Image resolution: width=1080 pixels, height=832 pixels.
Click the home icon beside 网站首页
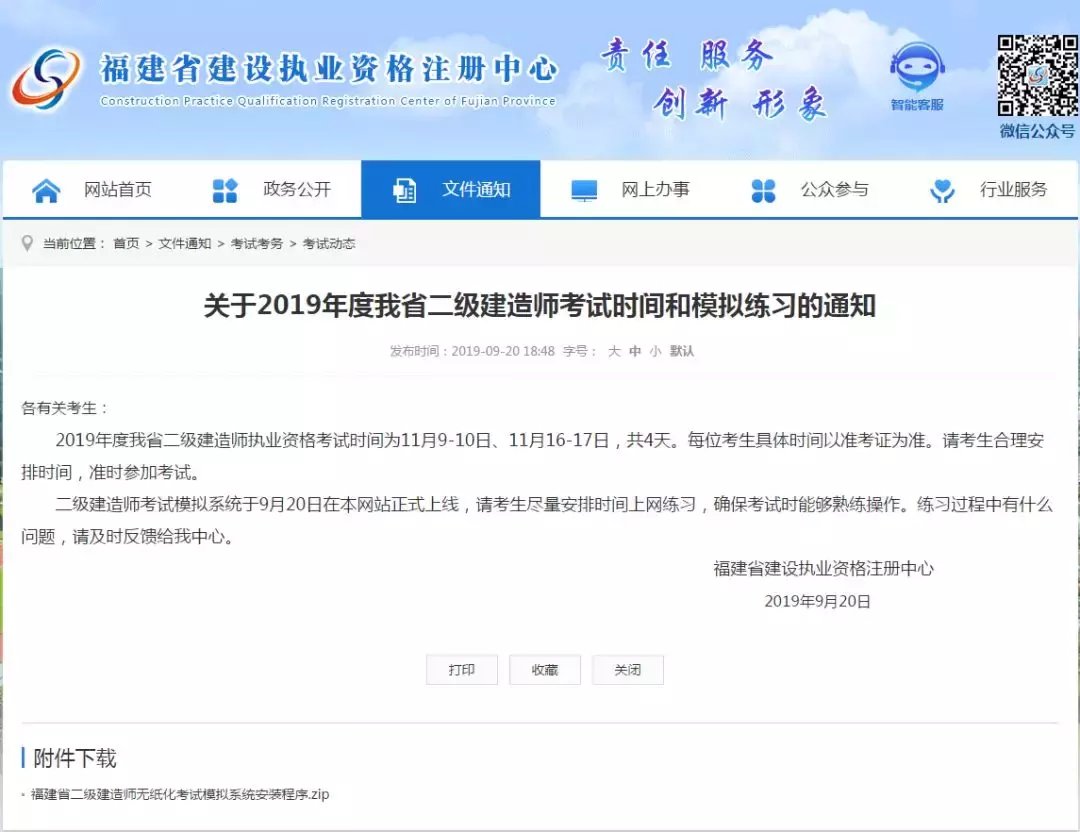(44, 189)
